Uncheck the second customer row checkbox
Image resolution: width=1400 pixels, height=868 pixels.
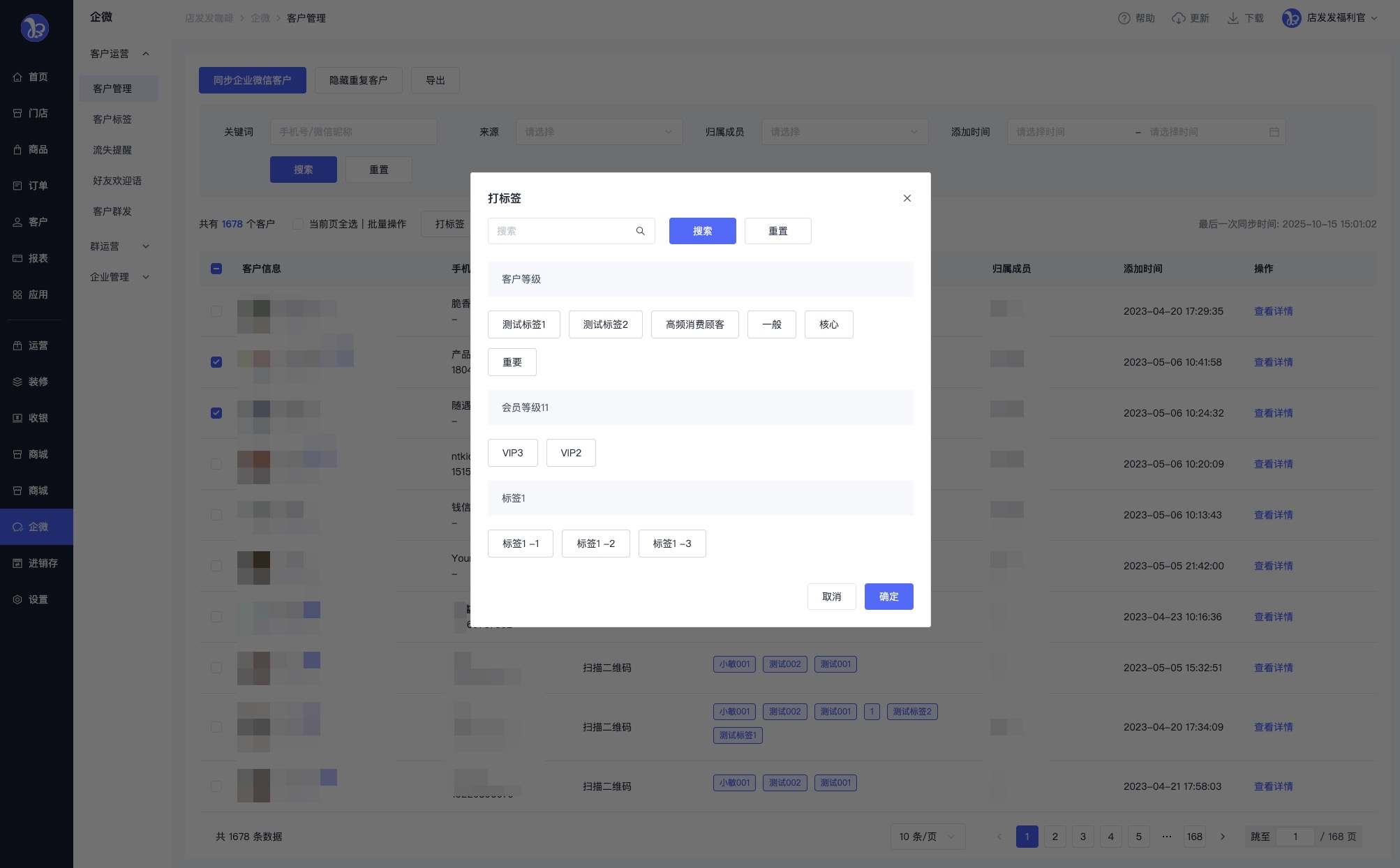click(x=216, y=362)
